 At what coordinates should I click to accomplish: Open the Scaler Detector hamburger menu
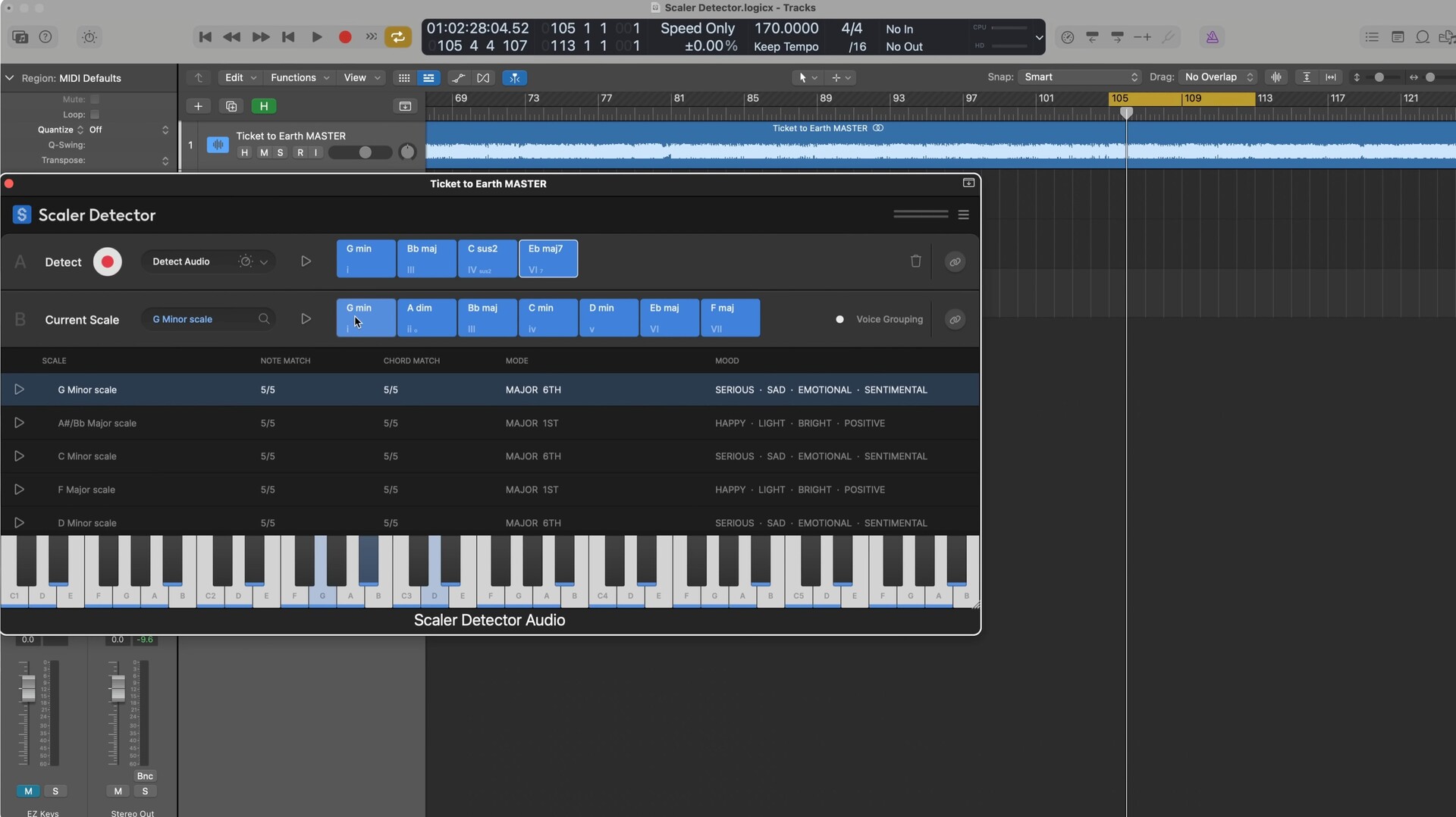tap(963, 215)
